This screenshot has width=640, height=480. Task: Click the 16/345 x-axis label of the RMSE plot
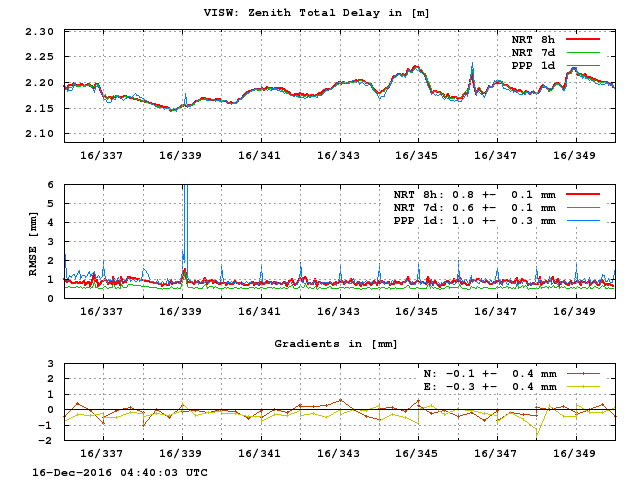tap(416, 311)
